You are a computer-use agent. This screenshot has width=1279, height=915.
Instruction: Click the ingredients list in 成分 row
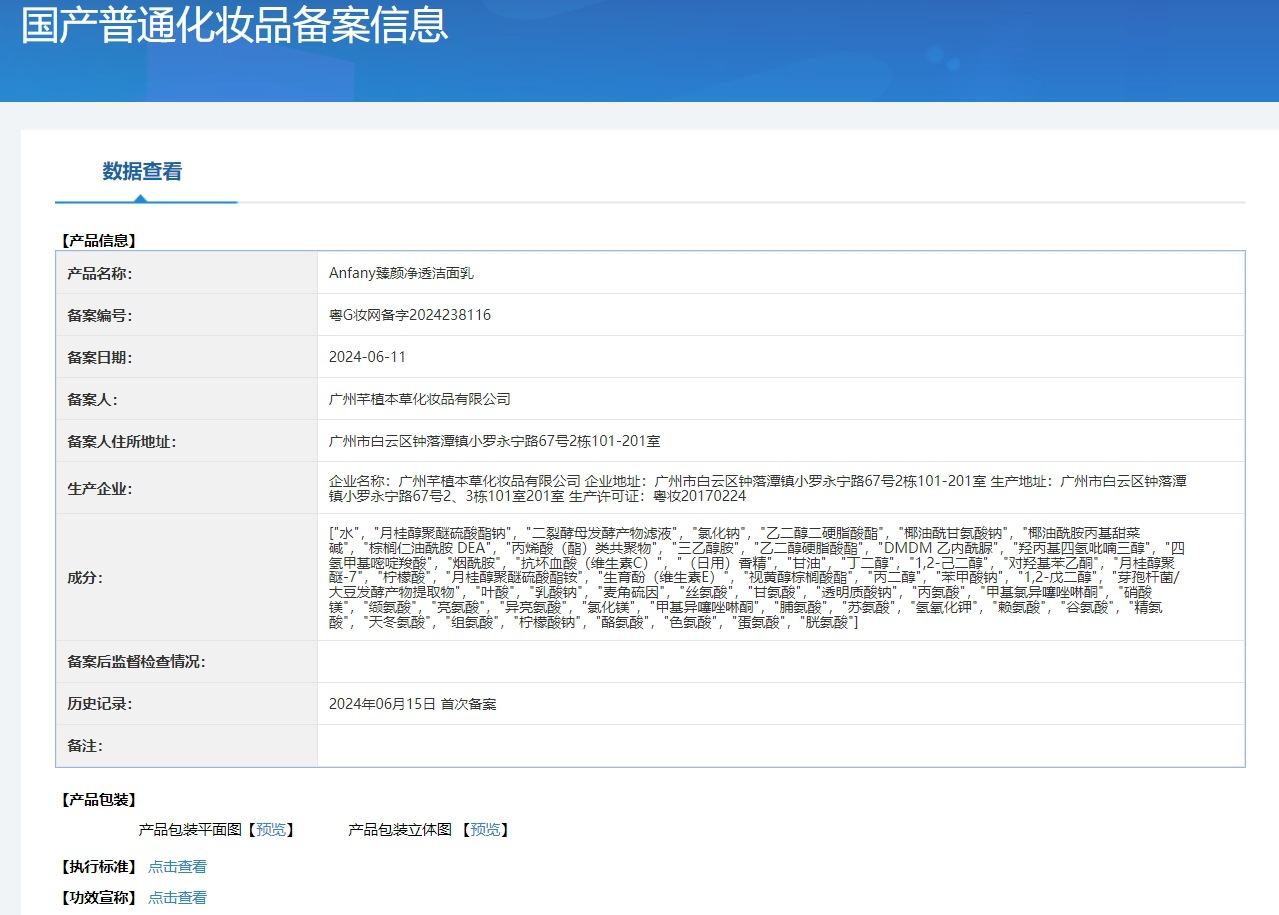757,577
